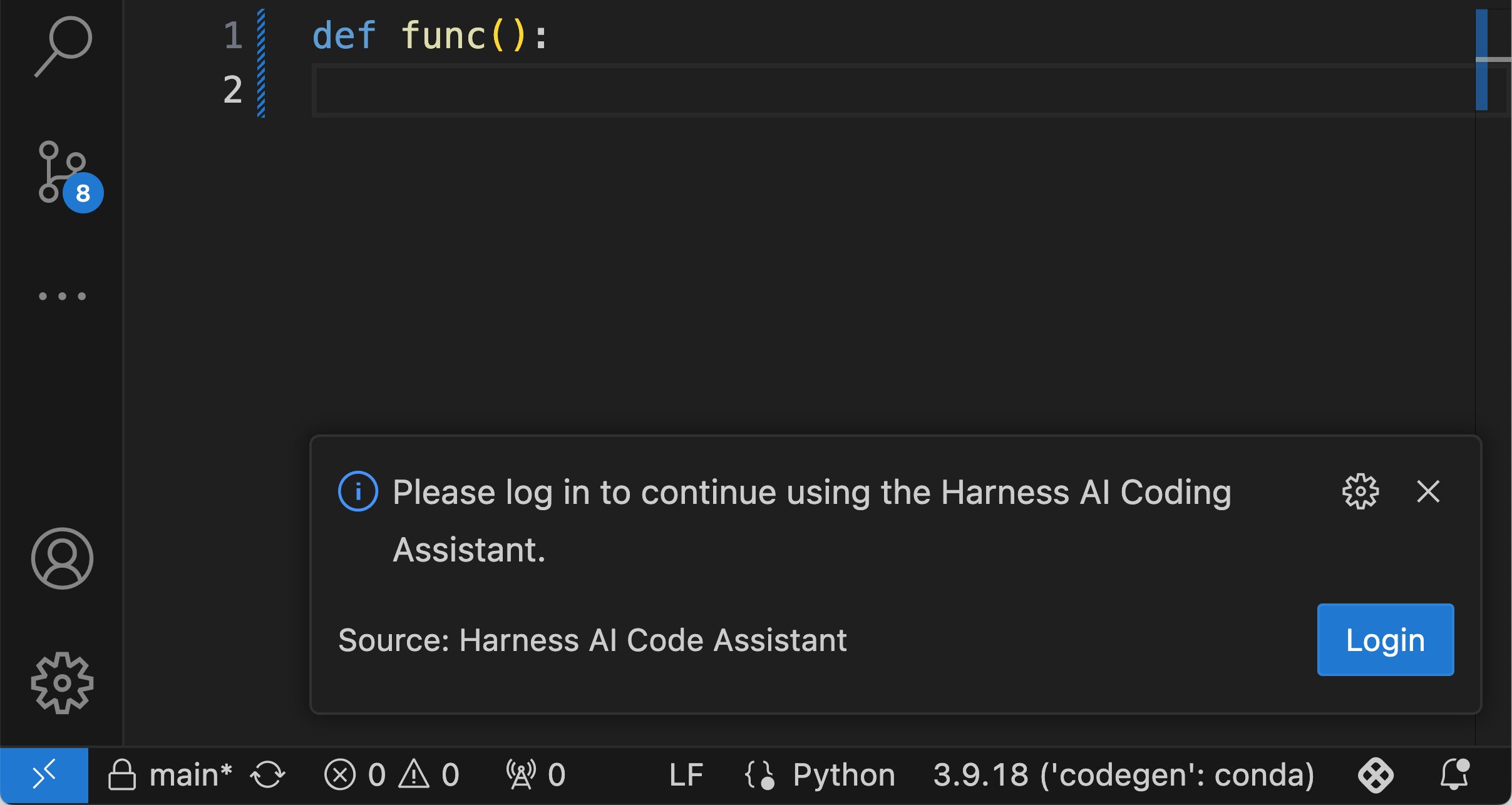This screenshot has width=1512, height=805.
Task: Click 'Source: Harness AI Code Assistant' text
Action: (592, 640)
